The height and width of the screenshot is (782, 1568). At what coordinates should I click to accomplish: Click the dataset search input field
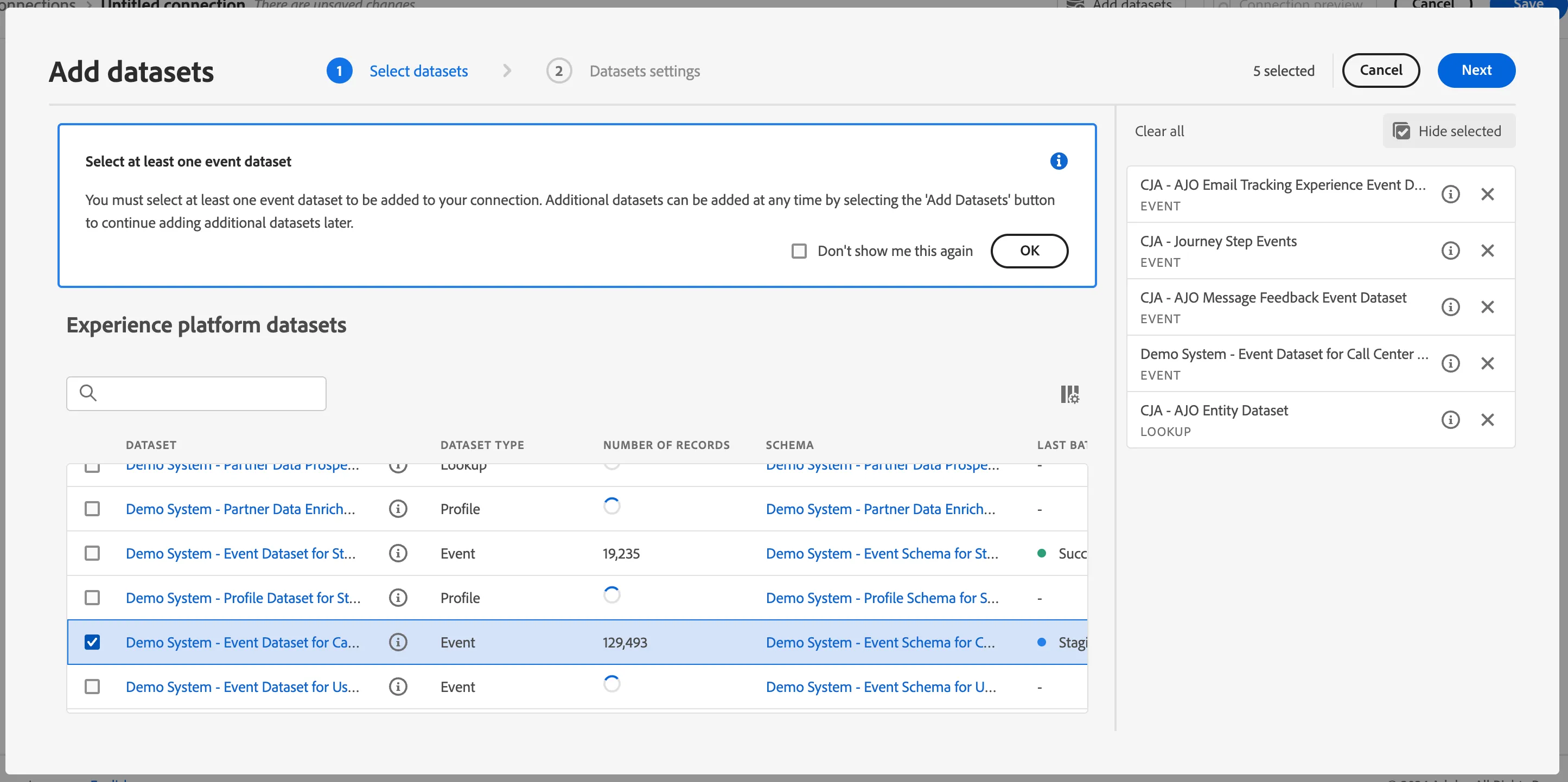tap(196, 393)
